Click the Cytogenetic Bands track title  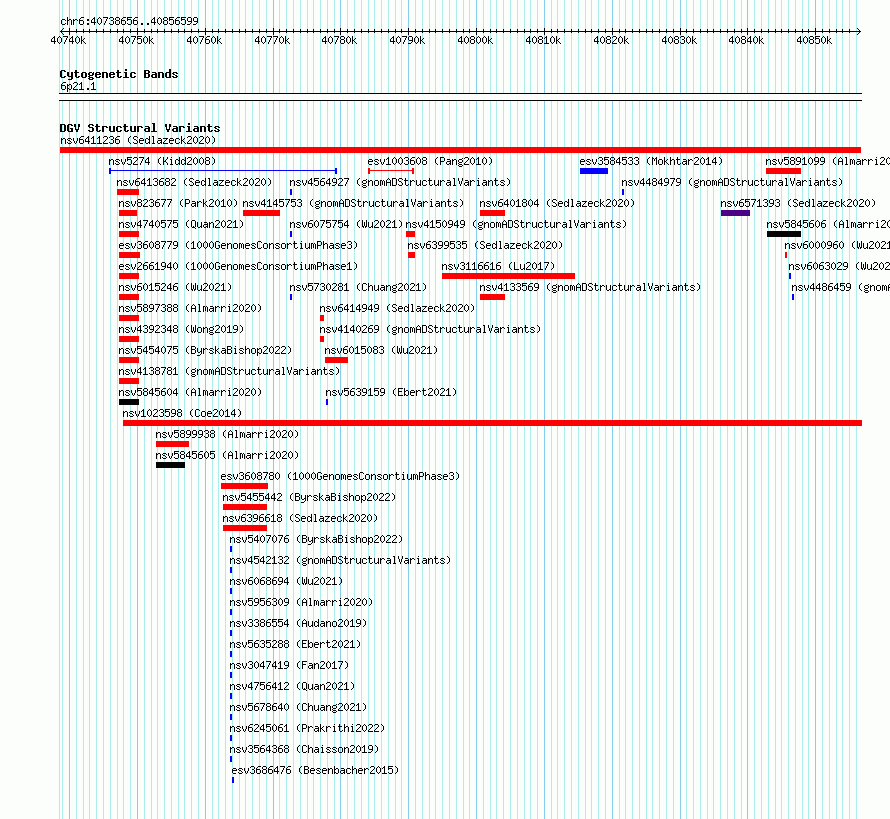[119, 74]
